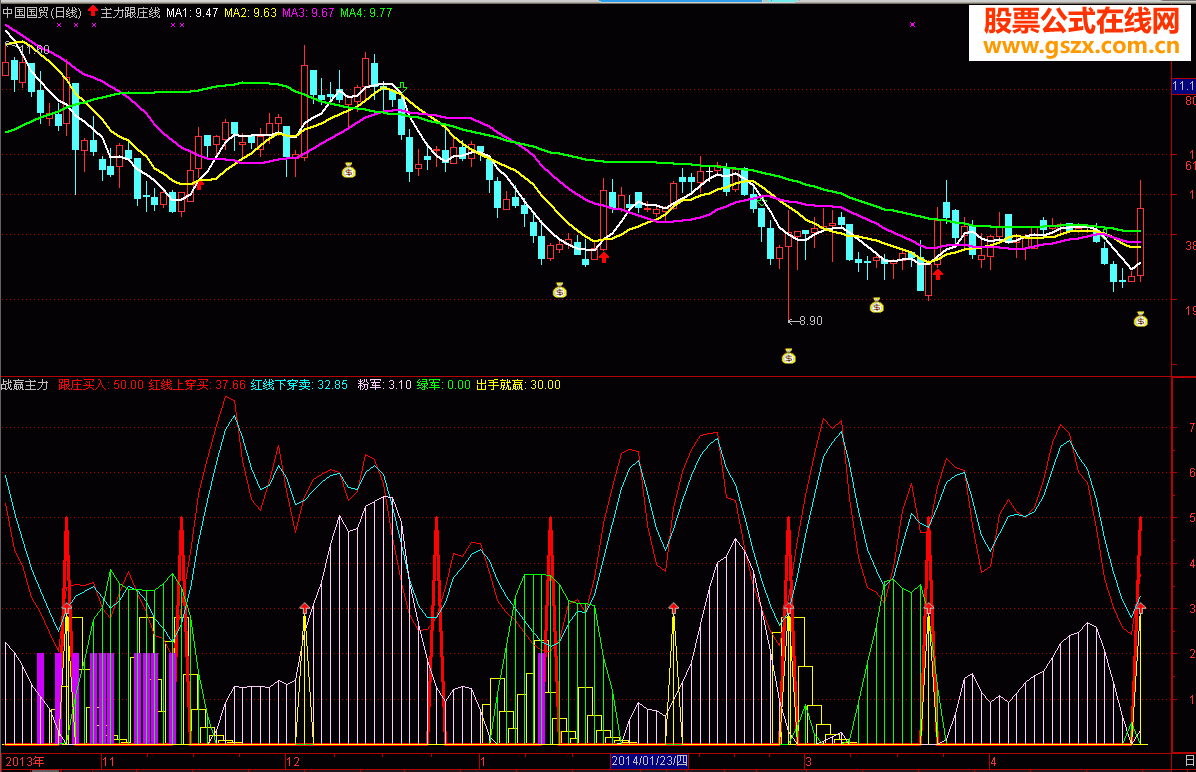Click the money bag icon below mid-March candles
This screenshot has height=772, width=1196.
tap(876, 305)
